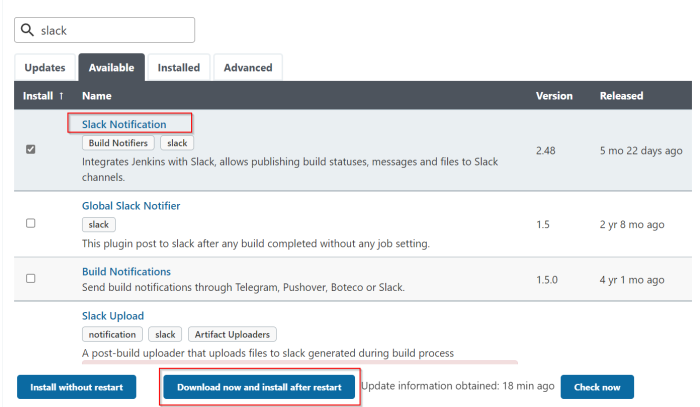
Task: Click the Version column header
Action: (554, 96)
